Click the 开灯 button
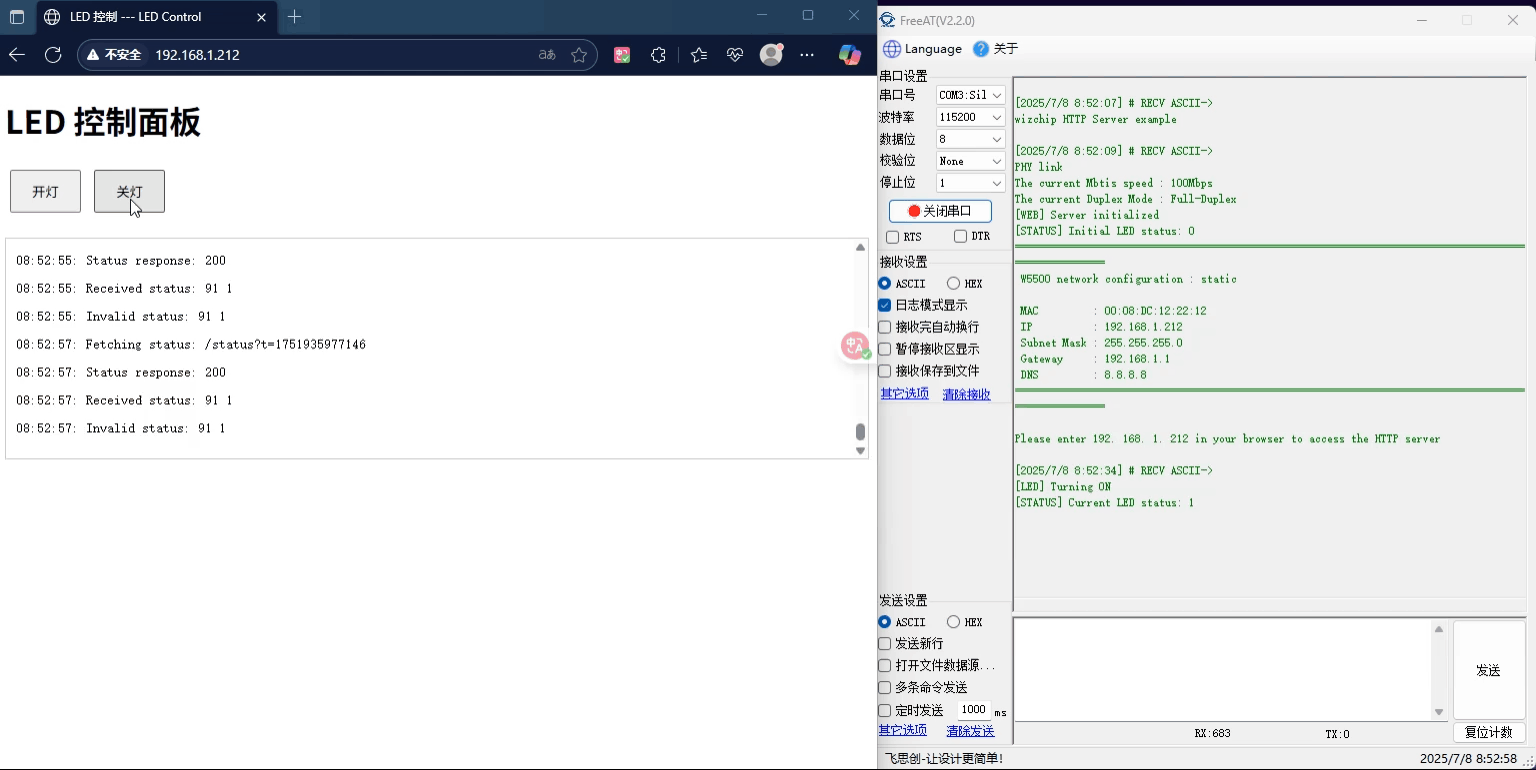 pyautogui.click(x=45, y=192)
